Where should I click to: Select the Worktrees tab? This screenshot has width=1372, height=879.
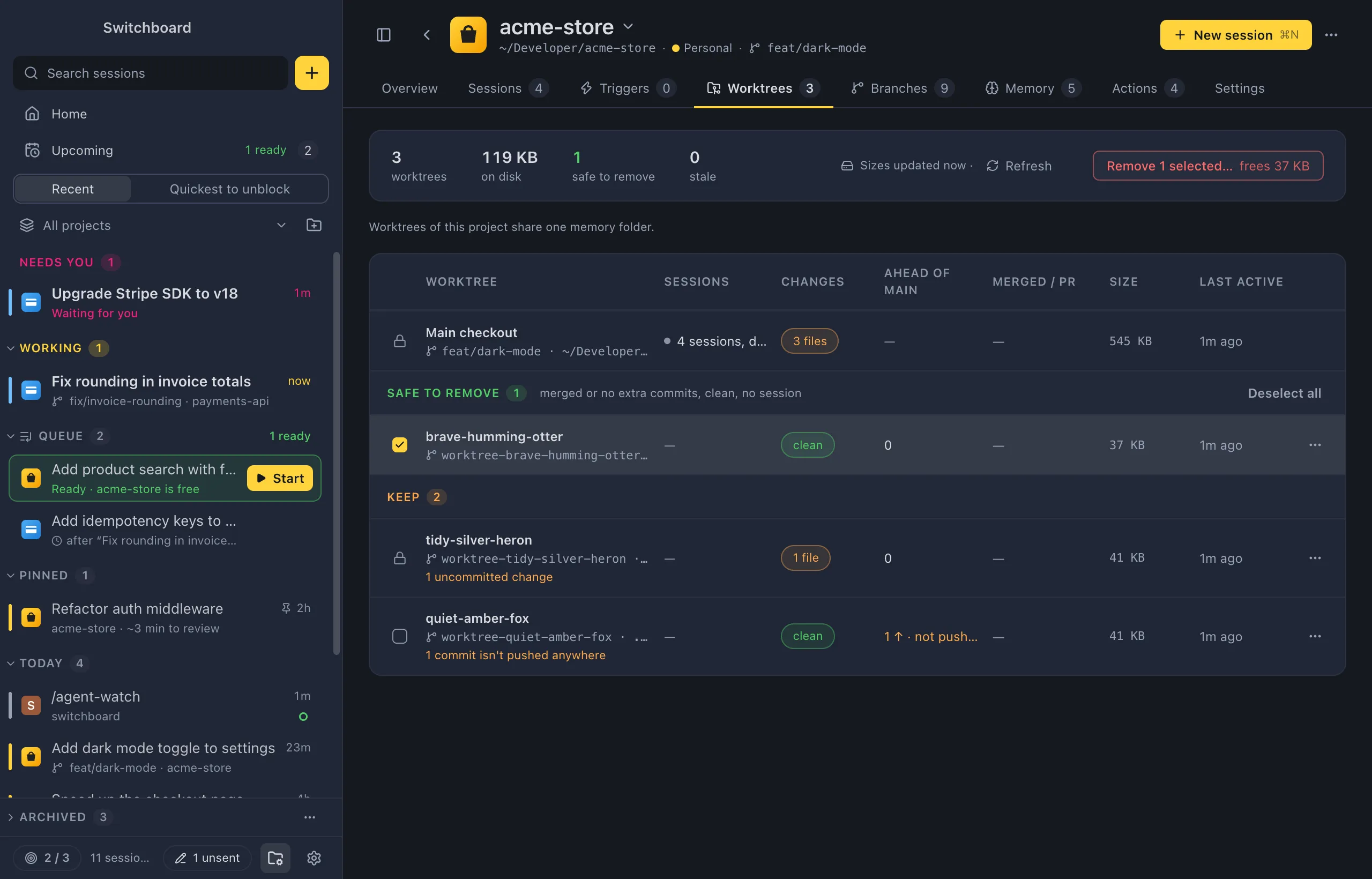[763, 88]
